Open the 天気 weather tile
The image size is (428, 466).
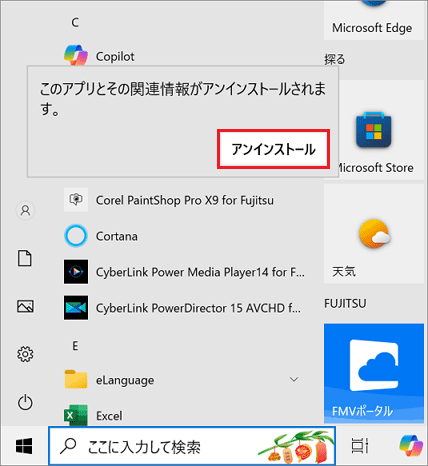(x=374, y=234)
